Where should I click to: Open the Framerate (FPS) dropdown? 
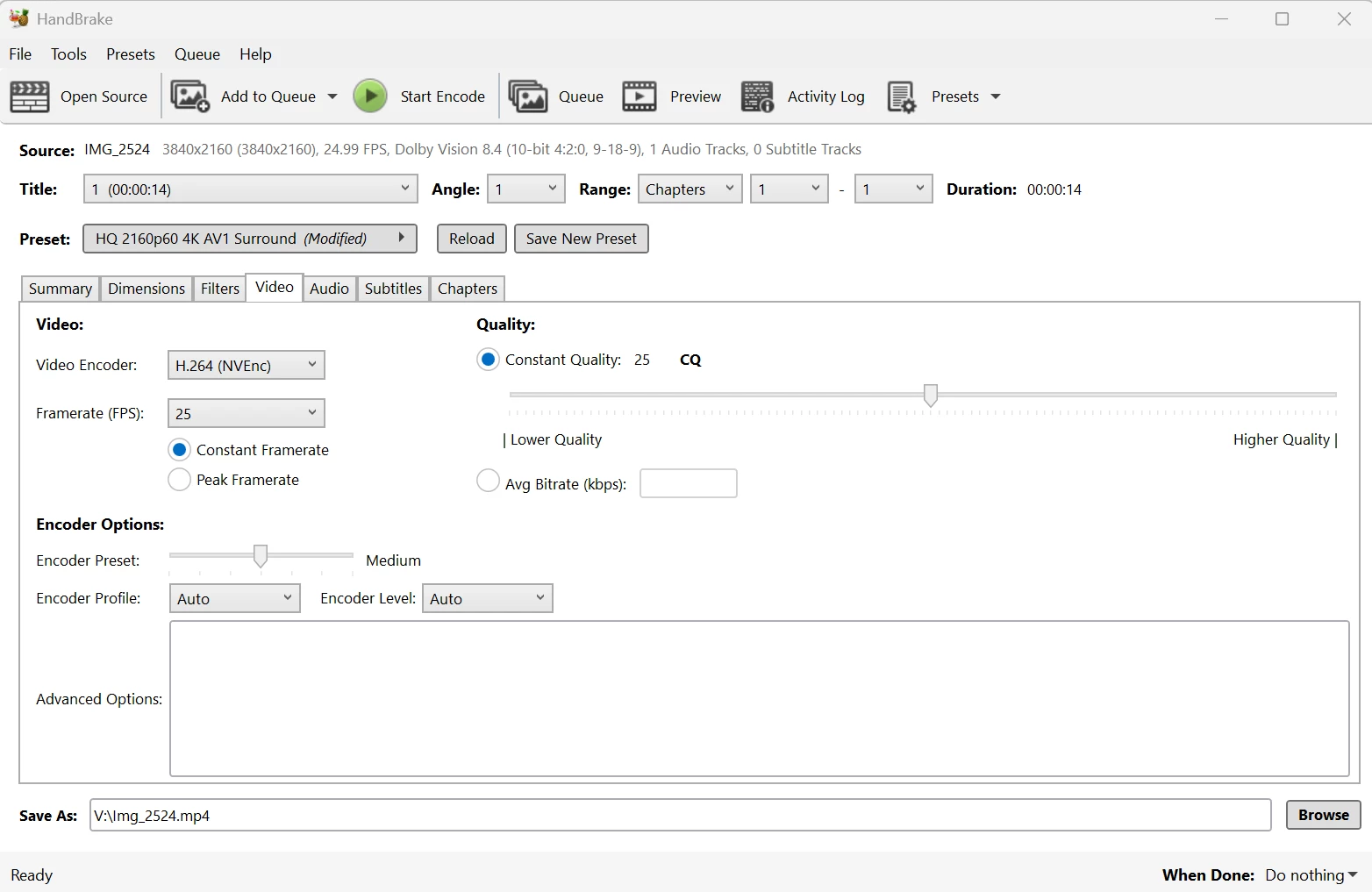247,413
